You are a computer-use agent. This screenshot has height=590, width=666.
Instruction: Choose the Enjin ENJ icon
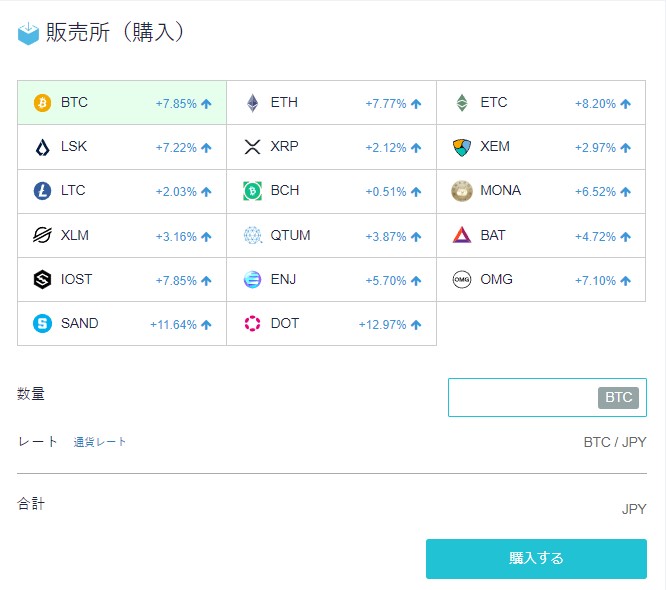[x=252, y=279]
